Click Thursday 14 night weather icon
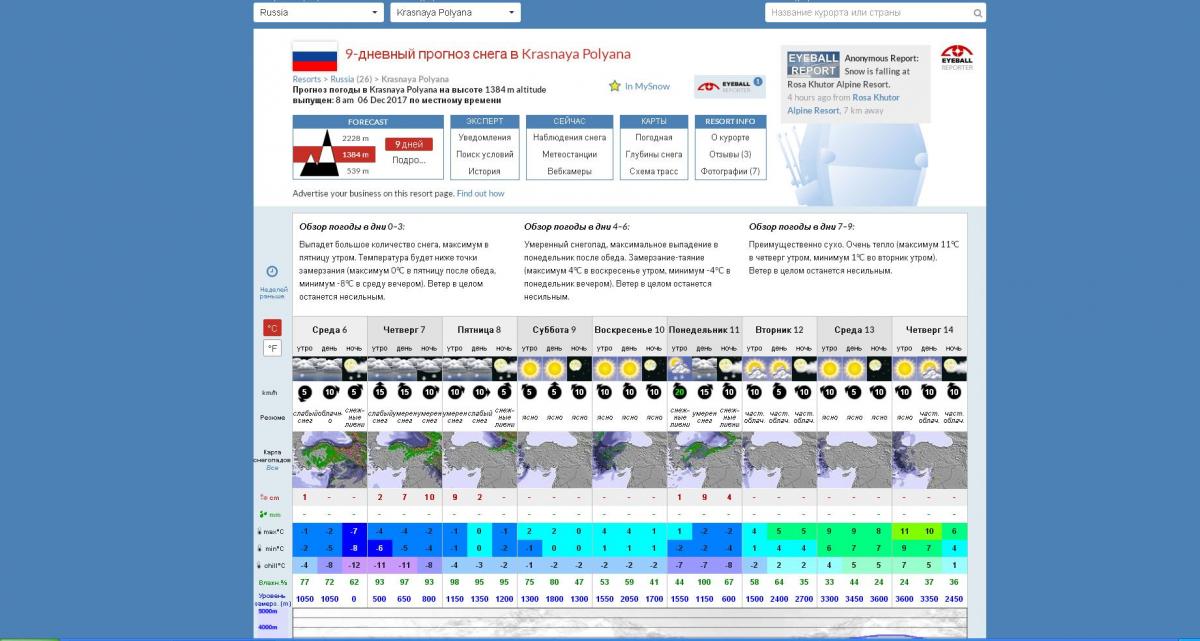 (x=955, y=368)
